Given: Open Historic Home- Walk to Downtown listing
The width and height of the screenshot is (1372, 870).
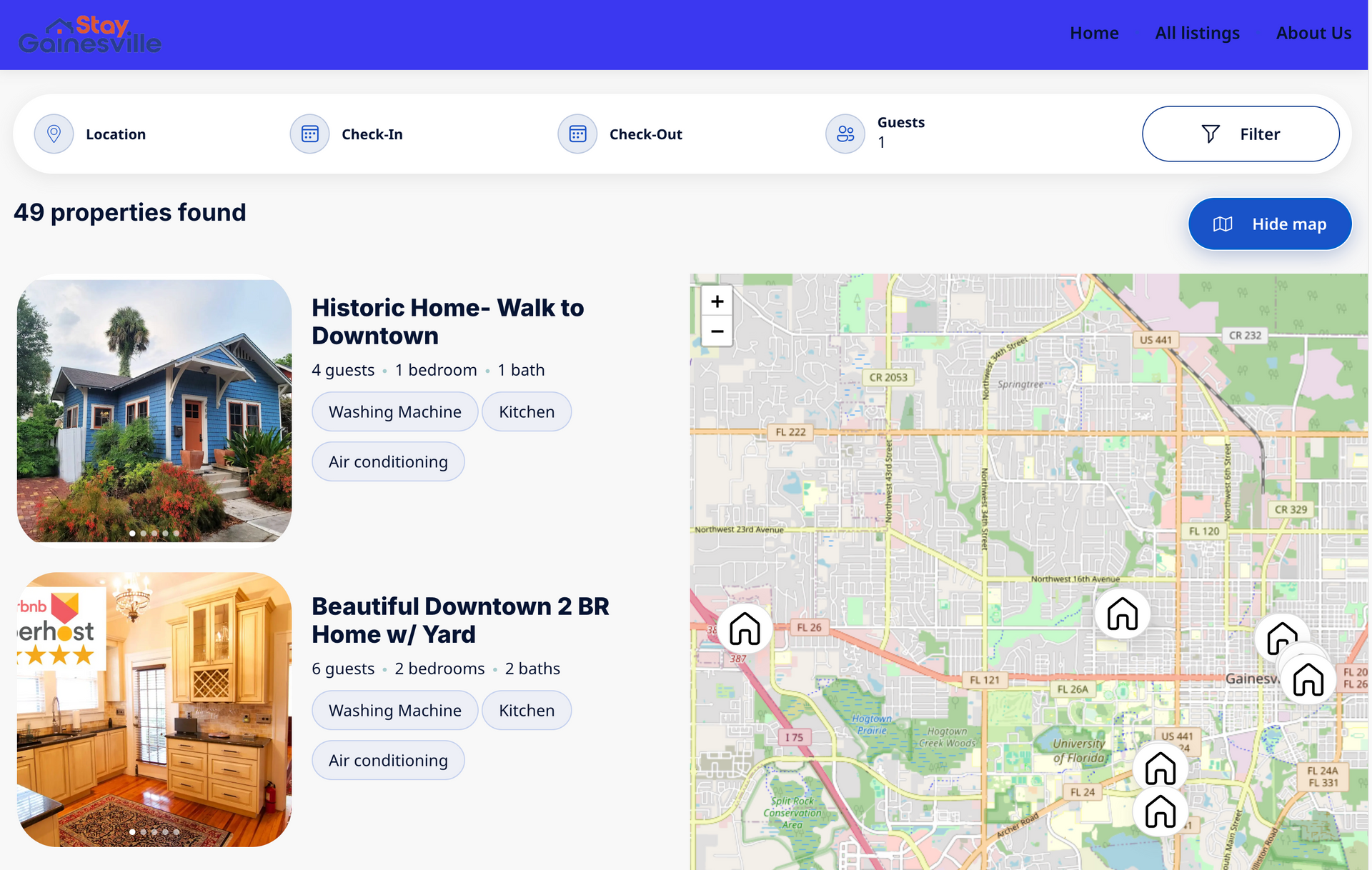Looking at the screenshot, I should [447, 321].
